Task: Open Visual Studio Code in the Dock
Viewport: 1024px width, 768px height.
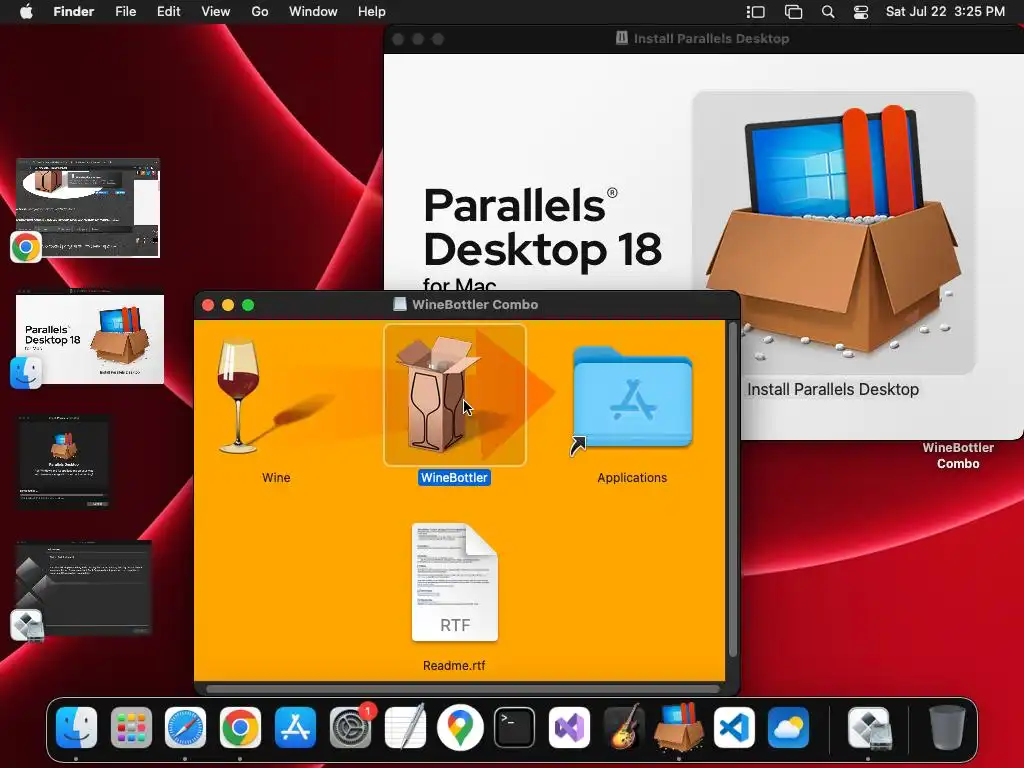Action: 733,727
